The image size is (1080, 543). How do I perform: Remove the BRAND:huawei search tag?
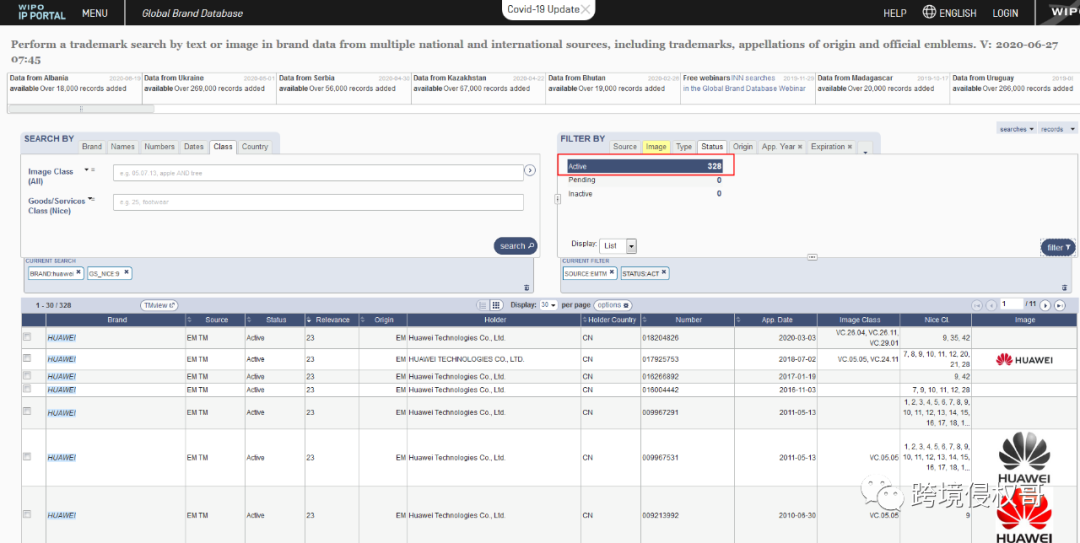pos(79,272)
